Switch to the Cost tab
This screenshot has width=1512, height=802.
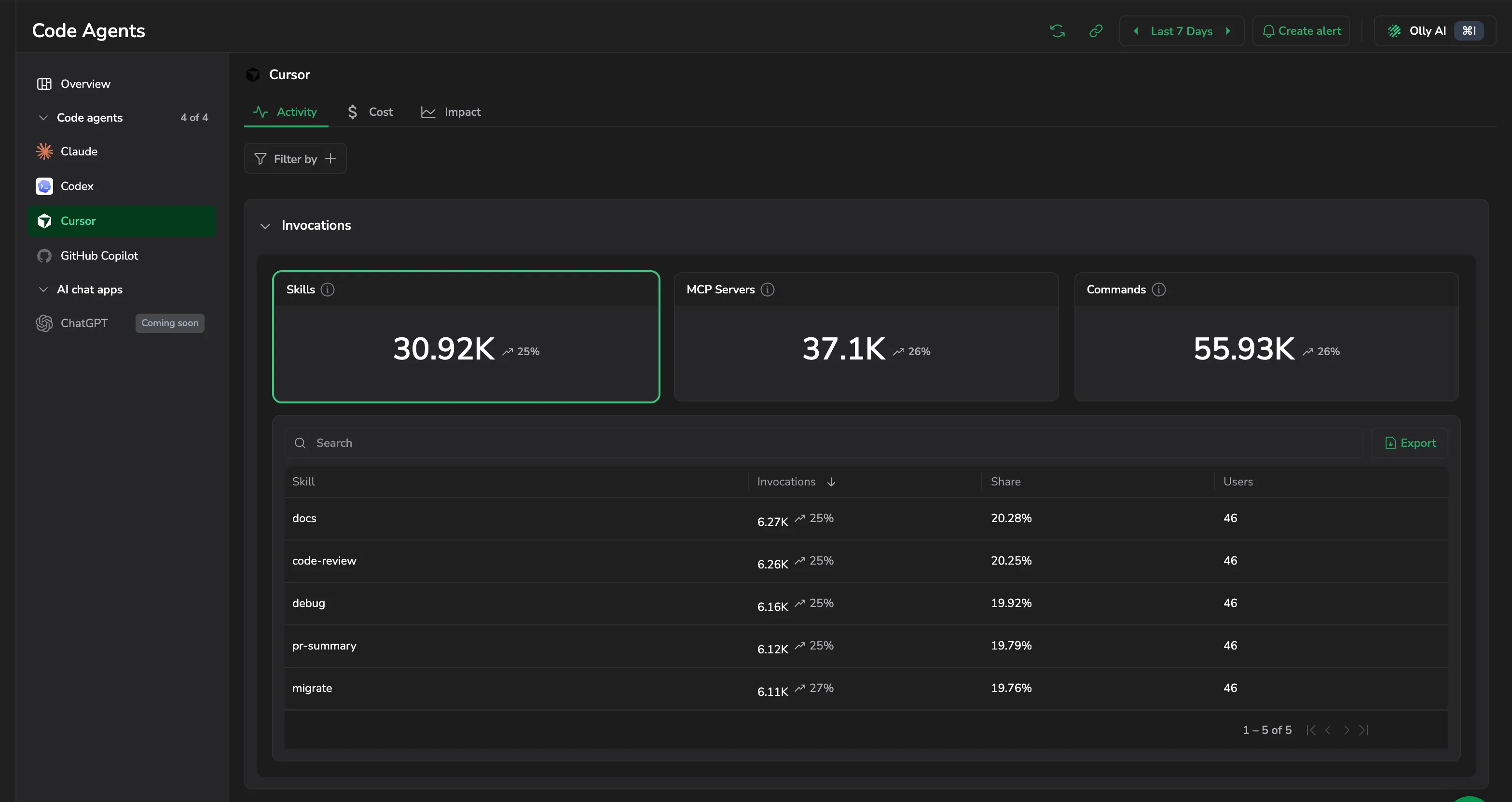pyautogui.click(x=370, y=112)
